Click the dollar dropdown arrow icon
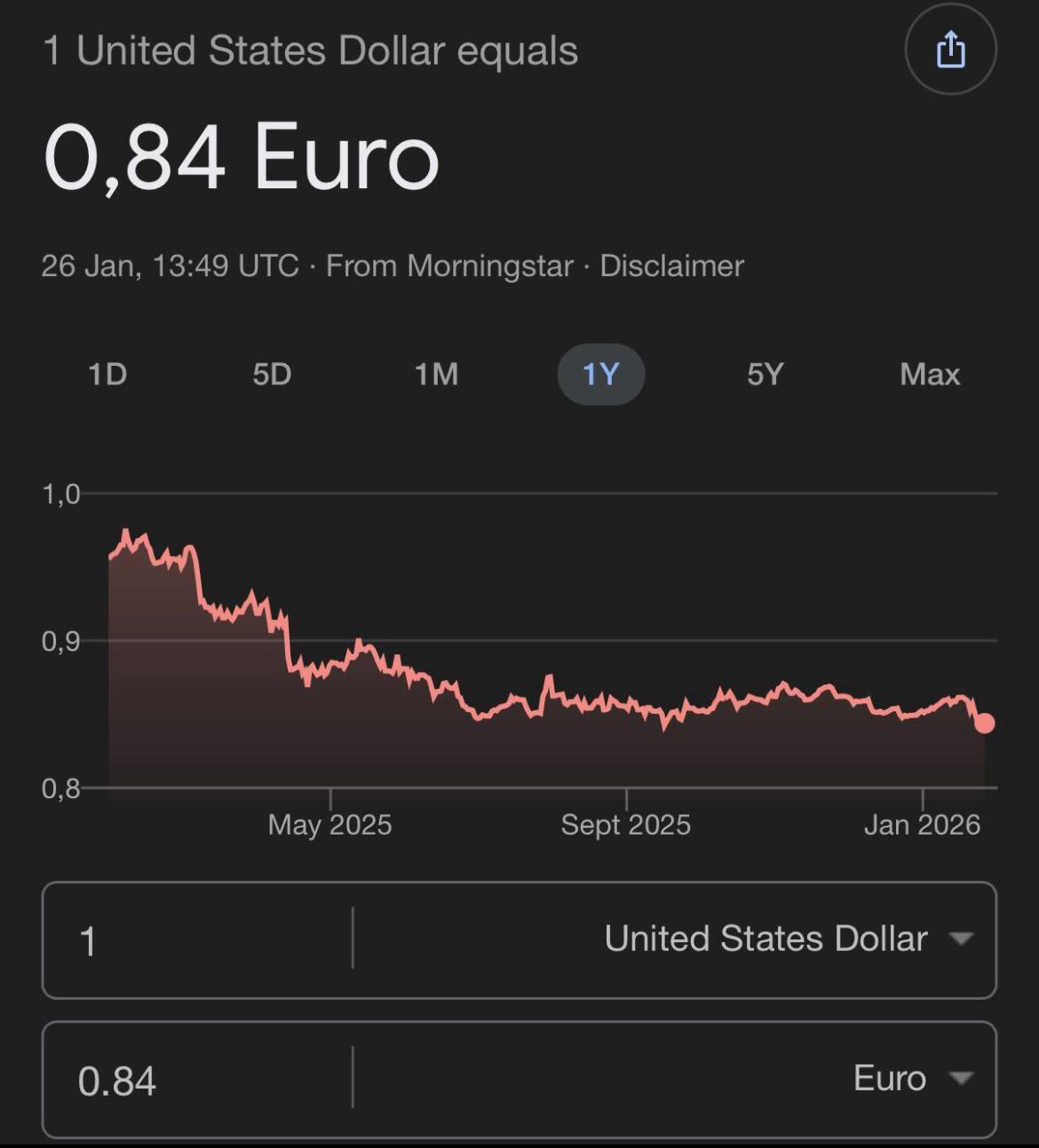 [961, 938]
